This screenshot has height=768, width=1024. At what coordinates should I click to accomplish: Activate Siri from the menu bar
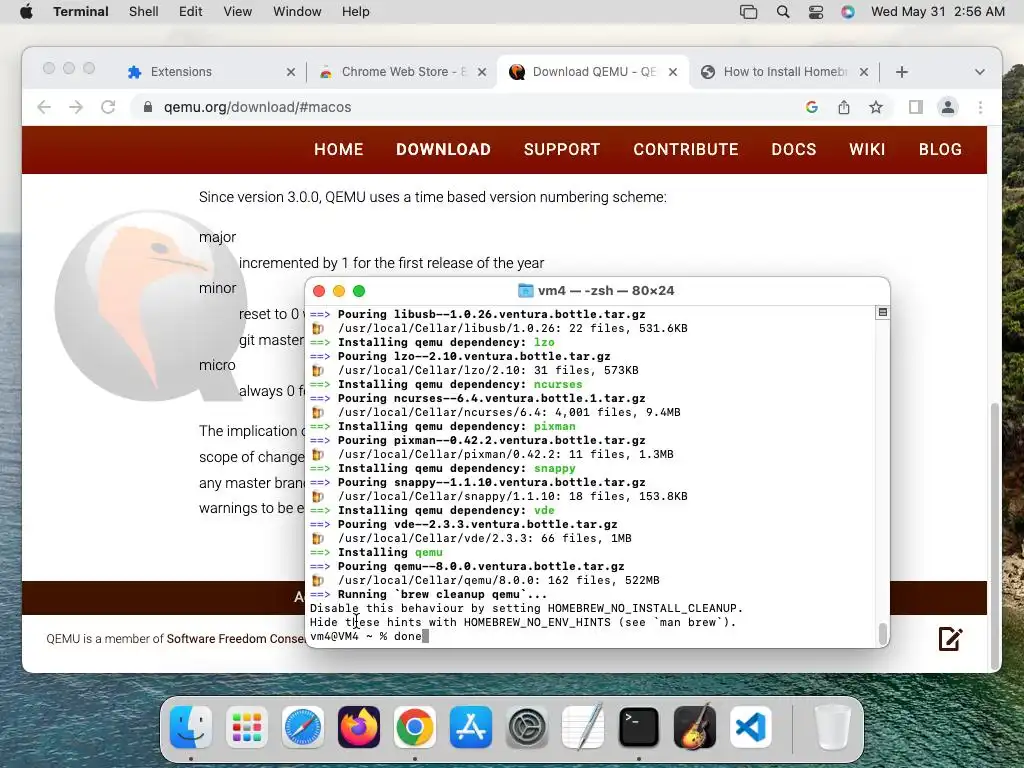pos(848,12)
